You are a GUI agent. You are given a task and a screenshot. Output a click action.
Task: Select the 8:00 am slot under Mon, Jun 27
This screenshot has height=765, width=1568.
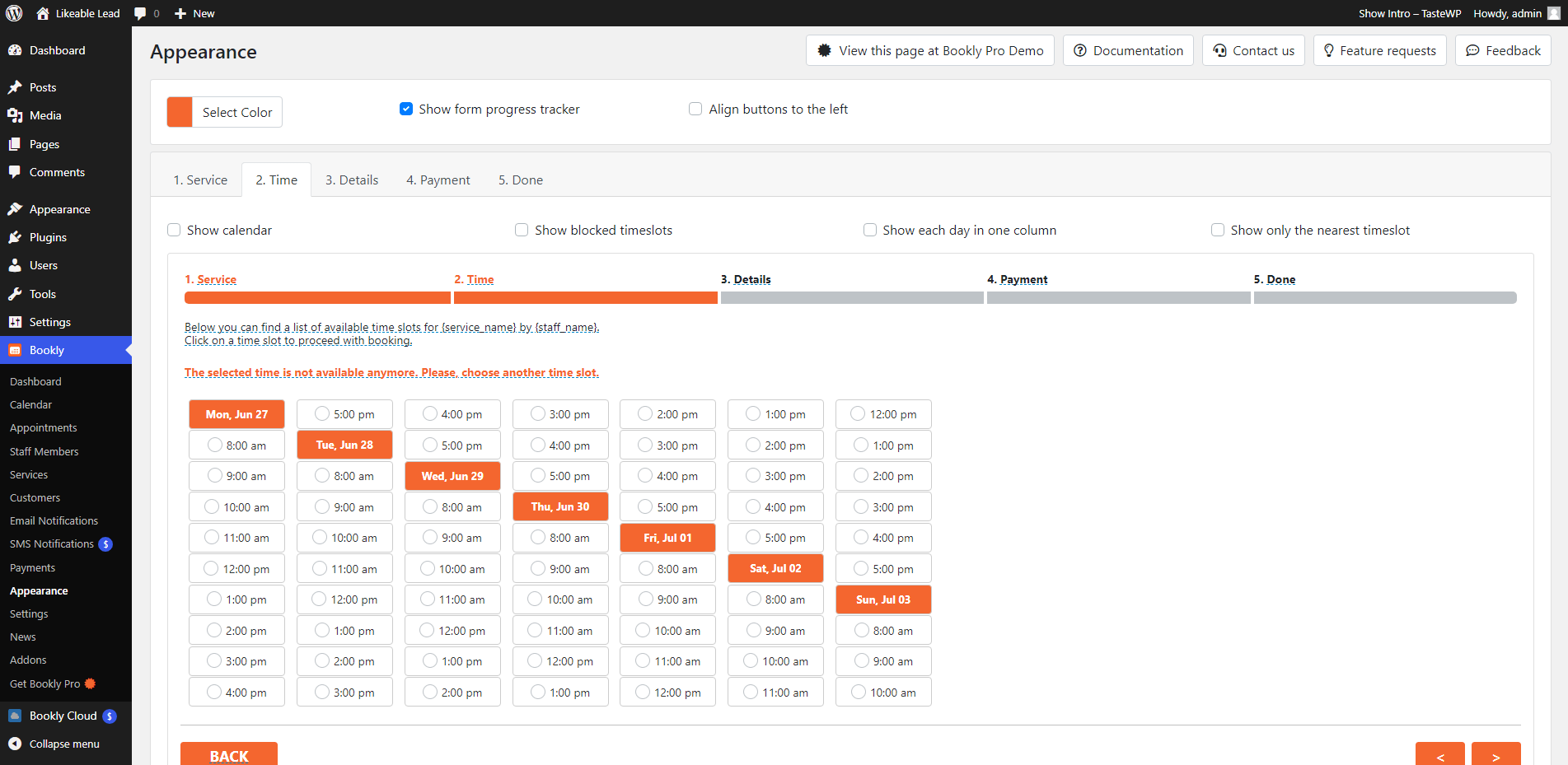tap(236, 445)
